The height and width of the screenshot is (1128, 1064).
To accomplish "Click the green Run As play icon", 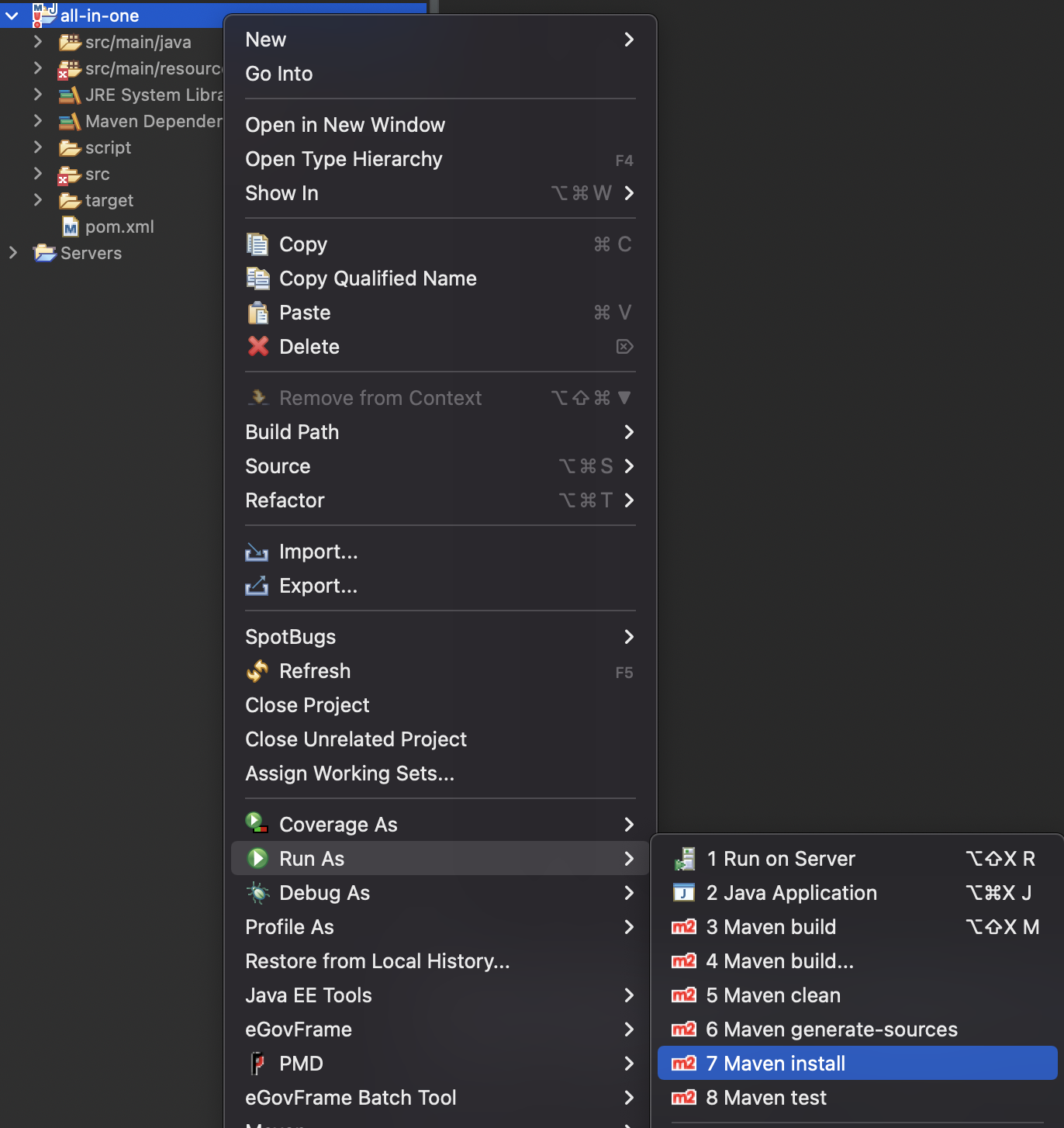I will click(x=257, y=858).
